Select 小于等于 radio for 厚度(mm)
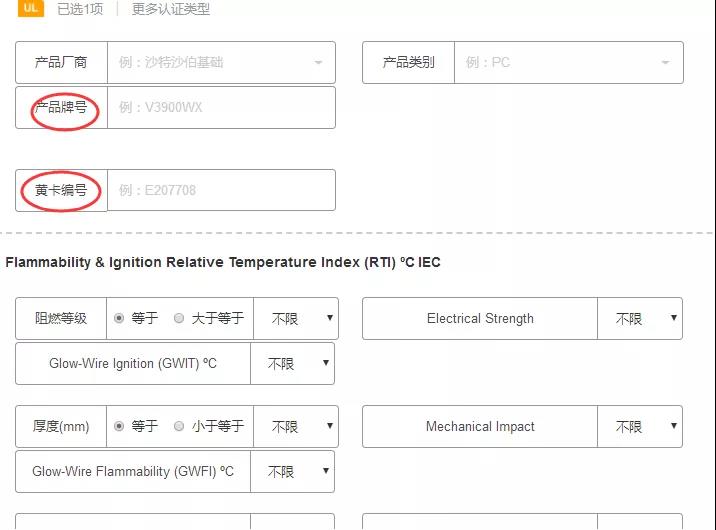The height and width of the screenshot is (530, 716). [x=179, y=426]
